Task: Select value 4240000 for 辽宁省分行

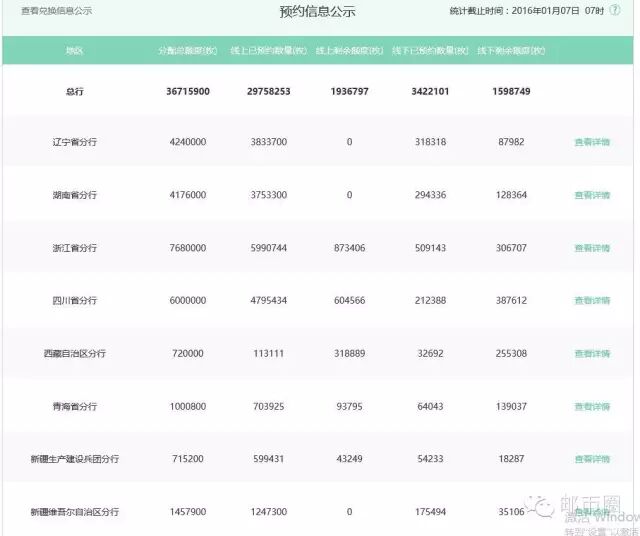Action: coord(188,142)
